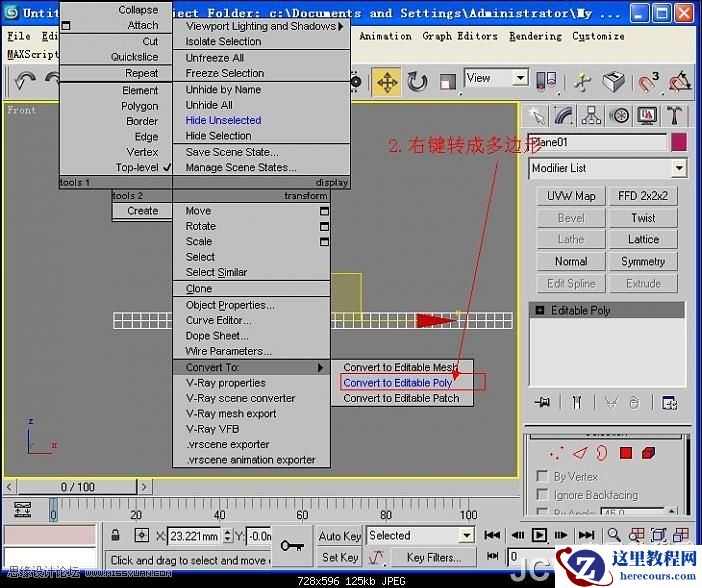The height and width of the screenshot is (588, 702).
Task: Click Configure Modifier Sets icon
Action: (670, 403)
